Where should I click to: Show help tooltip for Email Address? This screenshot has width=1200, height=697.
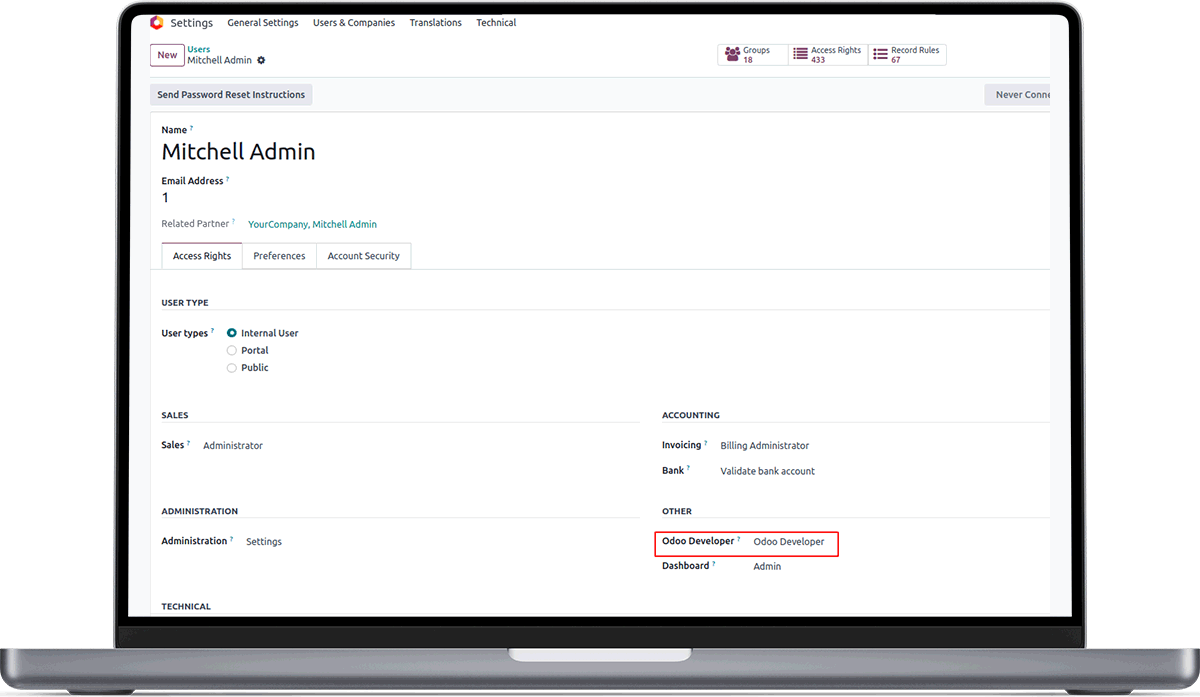tap(227, 179)
